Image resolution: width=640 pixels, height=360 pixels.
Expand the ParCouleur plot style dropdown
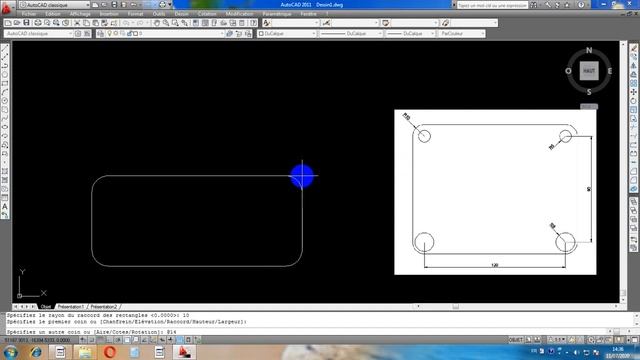pyautogui.click(x=482, y=33)
